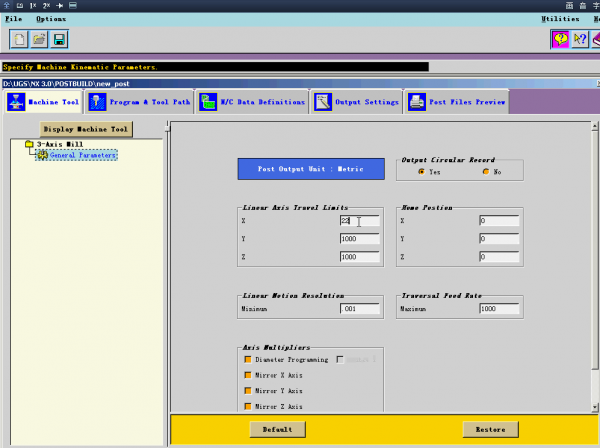Select 3-Axis Mill tree node

pos(60,144)
